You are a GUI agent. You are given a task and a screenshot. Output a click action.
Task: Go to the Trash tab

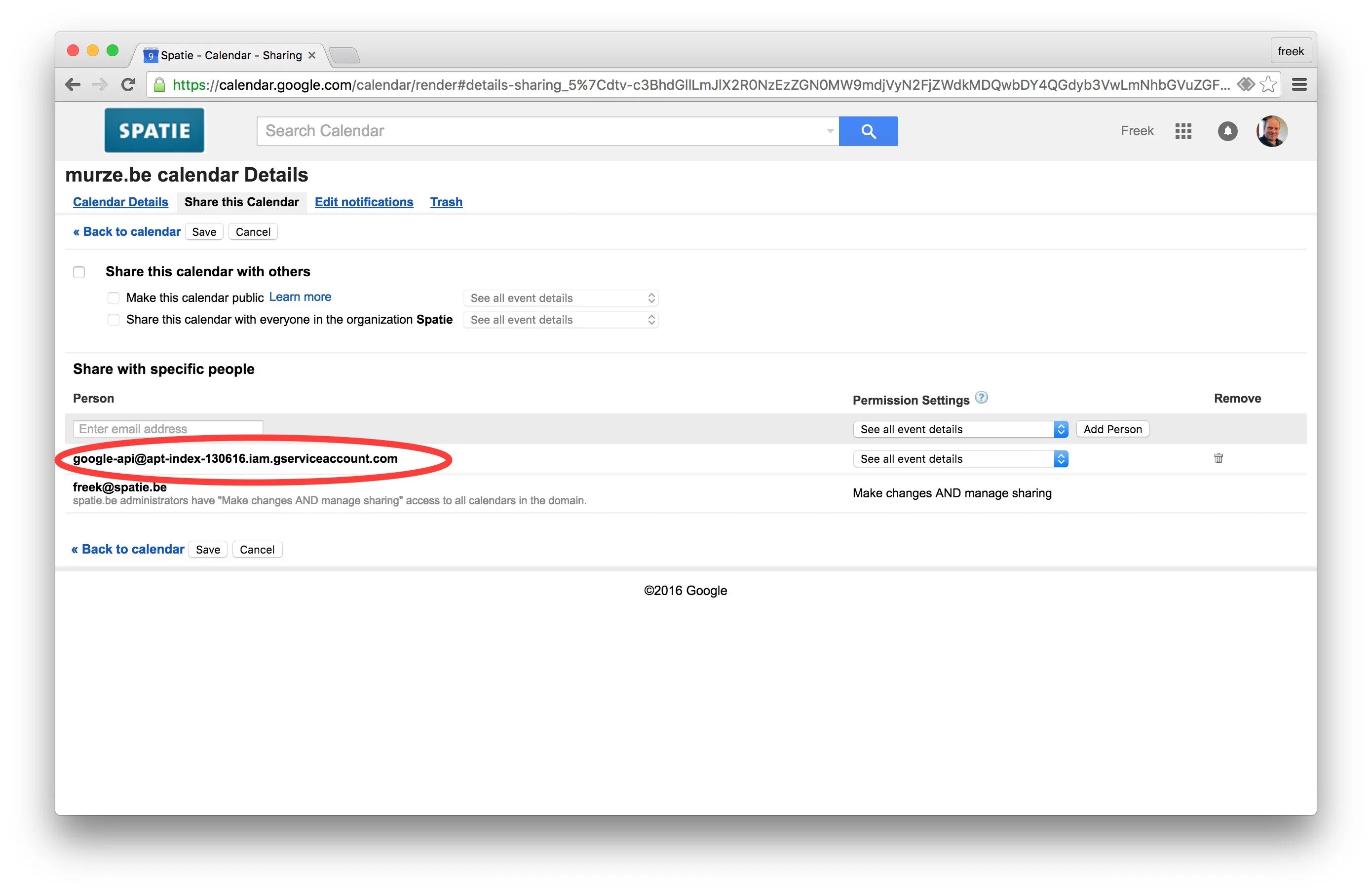click(446, 202)
